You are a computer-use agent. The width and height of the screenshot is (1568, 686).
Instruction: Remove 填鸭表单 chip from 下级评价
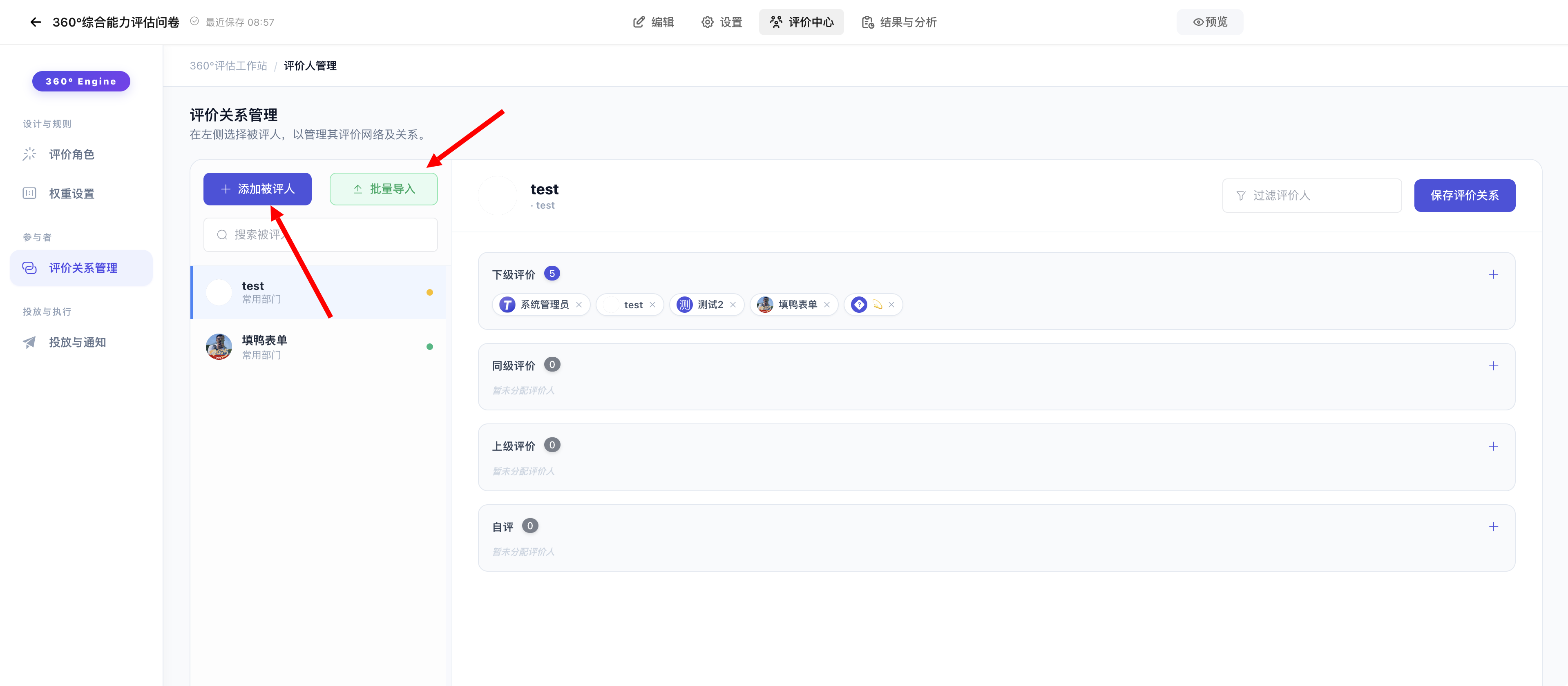(826, 305)
